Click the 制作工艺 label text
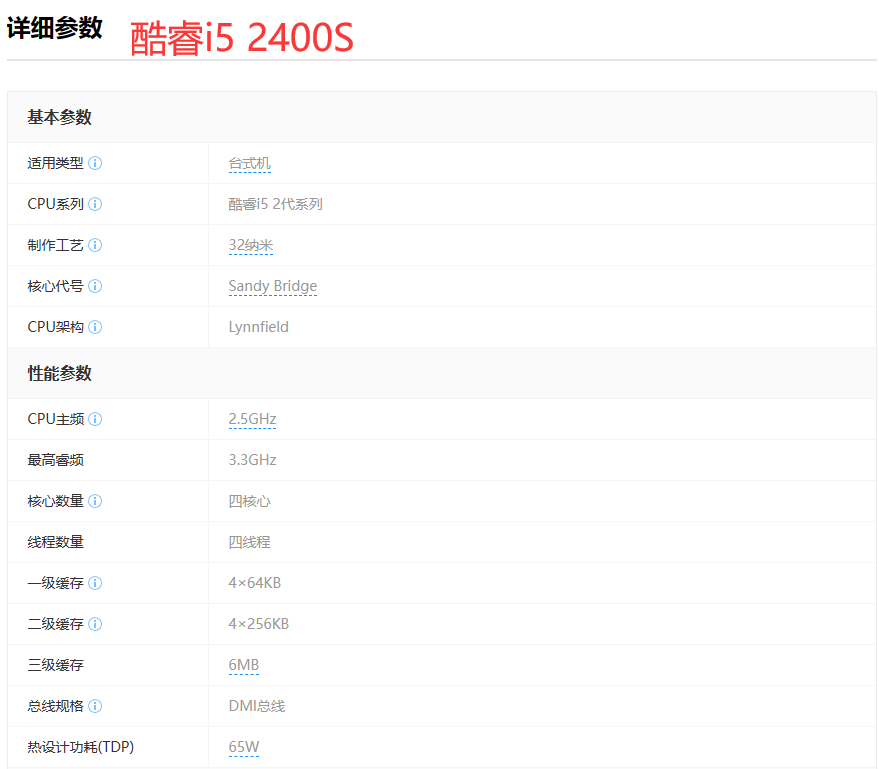The width and height of the screenshot is (879, 769). (55, 245)
